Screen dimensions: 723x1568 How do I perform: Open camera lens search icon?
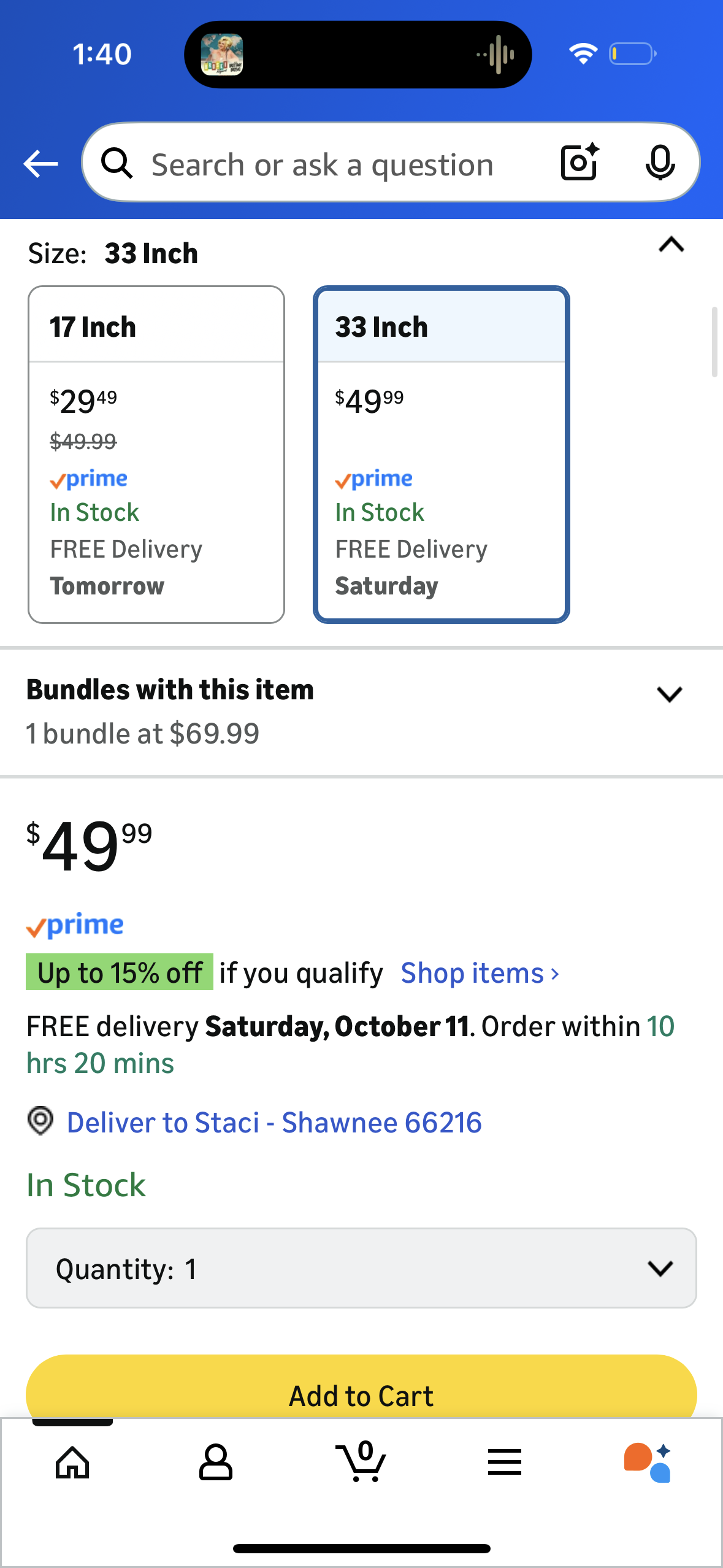pyautogui.click(x=579, y=163)
